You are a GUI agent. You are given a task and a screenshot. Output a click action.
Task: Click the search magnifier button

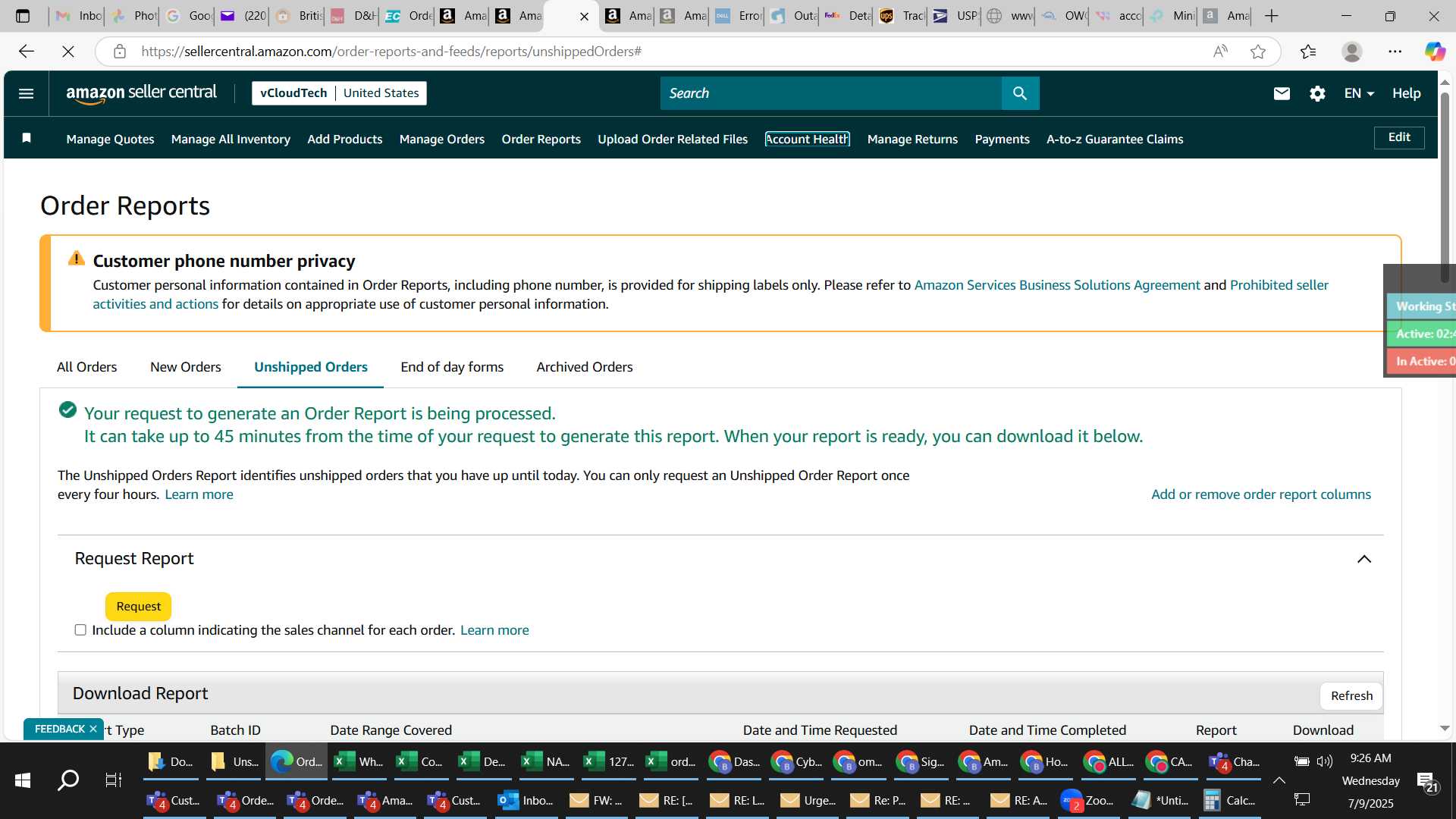1020,93
